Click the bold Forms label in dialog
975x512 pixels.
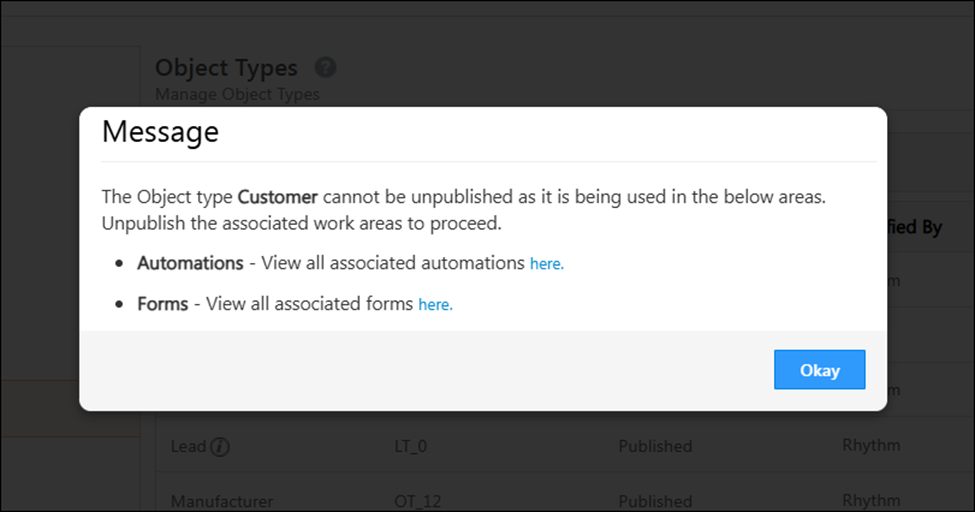(x=163, y=303)
